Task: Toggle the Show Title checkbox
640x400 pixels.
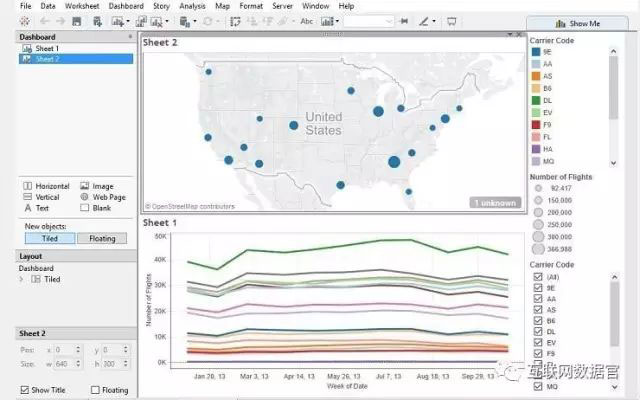Action: click(x=27, y=390)
